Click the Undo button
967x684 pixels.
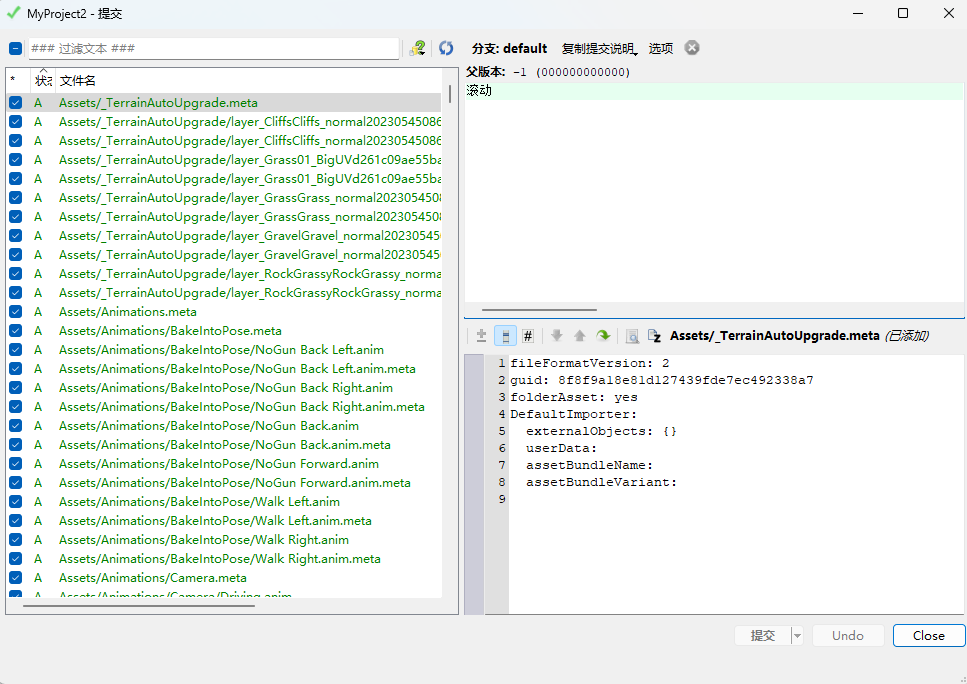pos(848,635)
